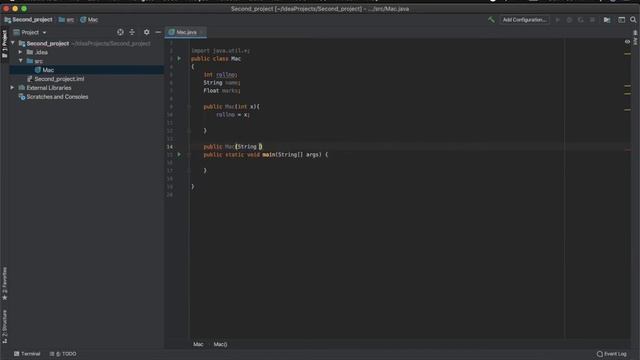
Task: Click on 'rollno = x;' statement
Action: pos(233,115)
